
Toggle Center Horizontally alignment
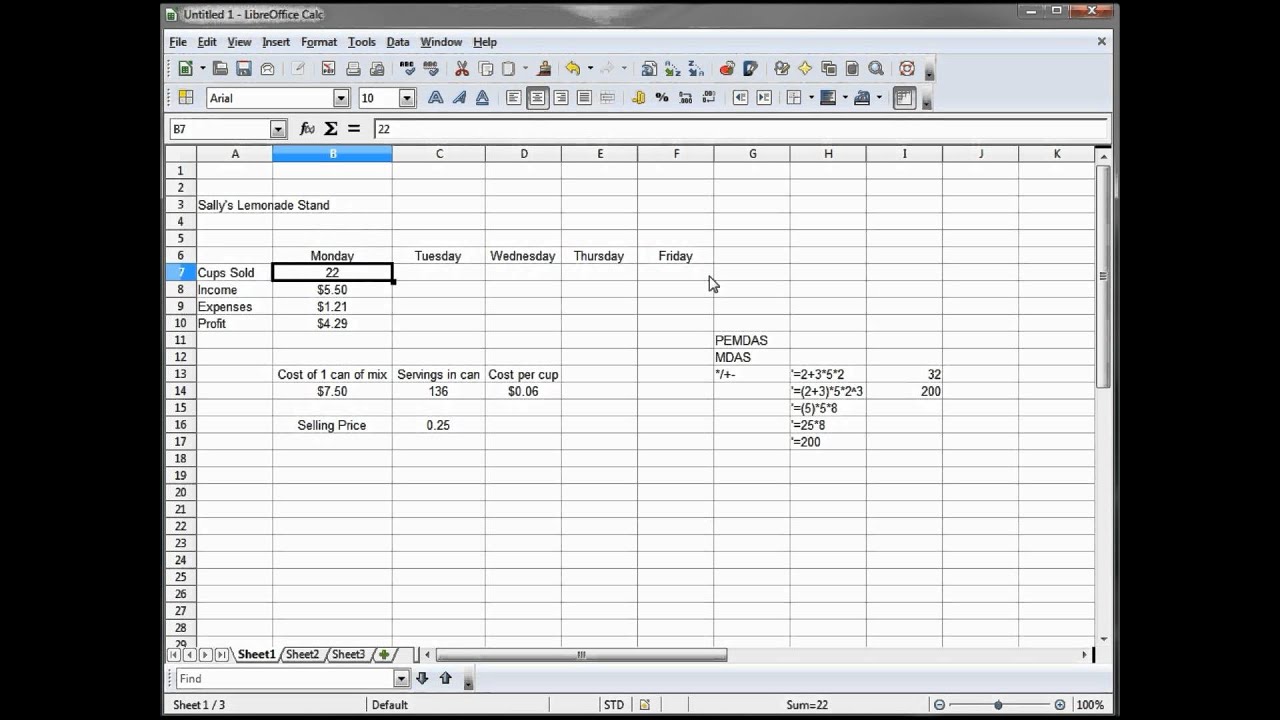538,98
